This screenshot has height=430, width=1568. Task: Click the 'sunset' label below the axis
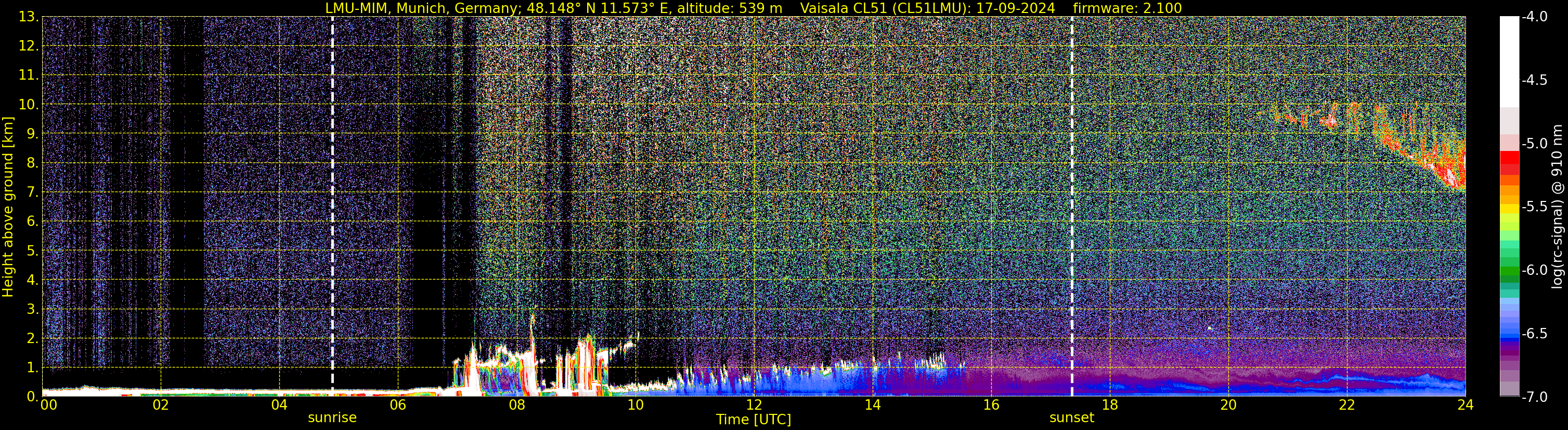(1072, 418)
